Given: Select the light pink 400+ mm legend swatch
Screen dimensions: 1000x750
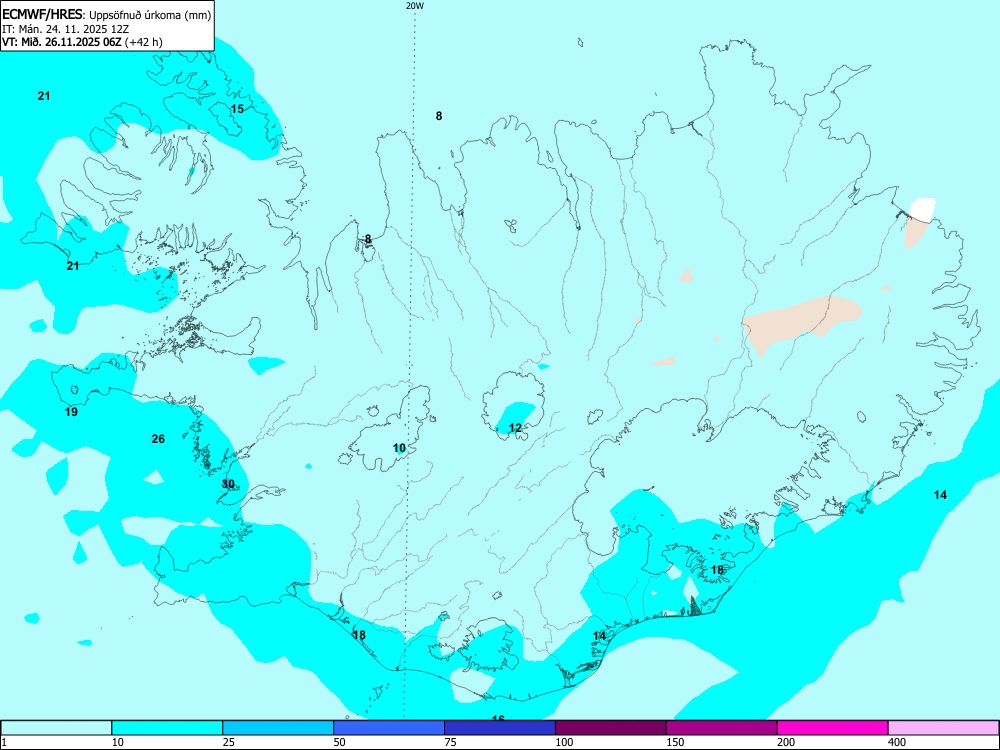Looking at the screenshot, I should pos(944,728).
